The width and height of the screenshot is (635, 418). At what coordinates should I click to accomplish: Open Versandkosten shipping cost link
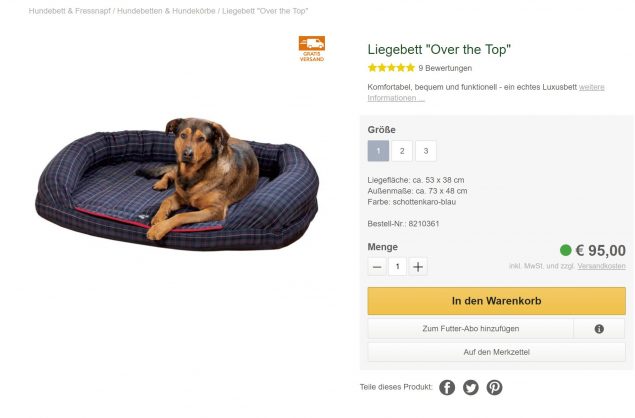[x=601, y=266]
